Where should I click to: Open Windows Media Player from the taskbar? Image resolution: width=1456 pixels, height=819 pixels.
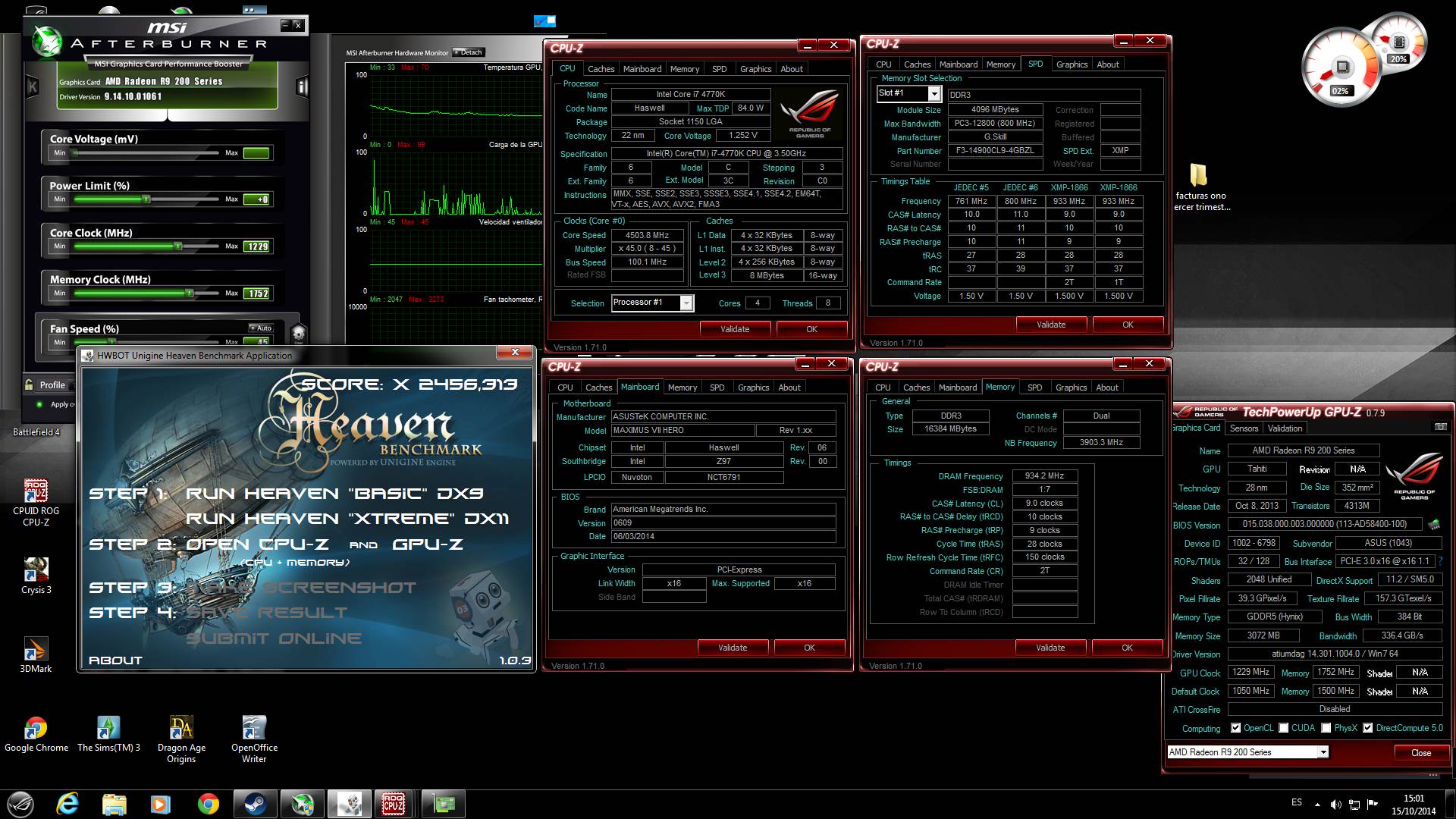(x=160, y=804)
